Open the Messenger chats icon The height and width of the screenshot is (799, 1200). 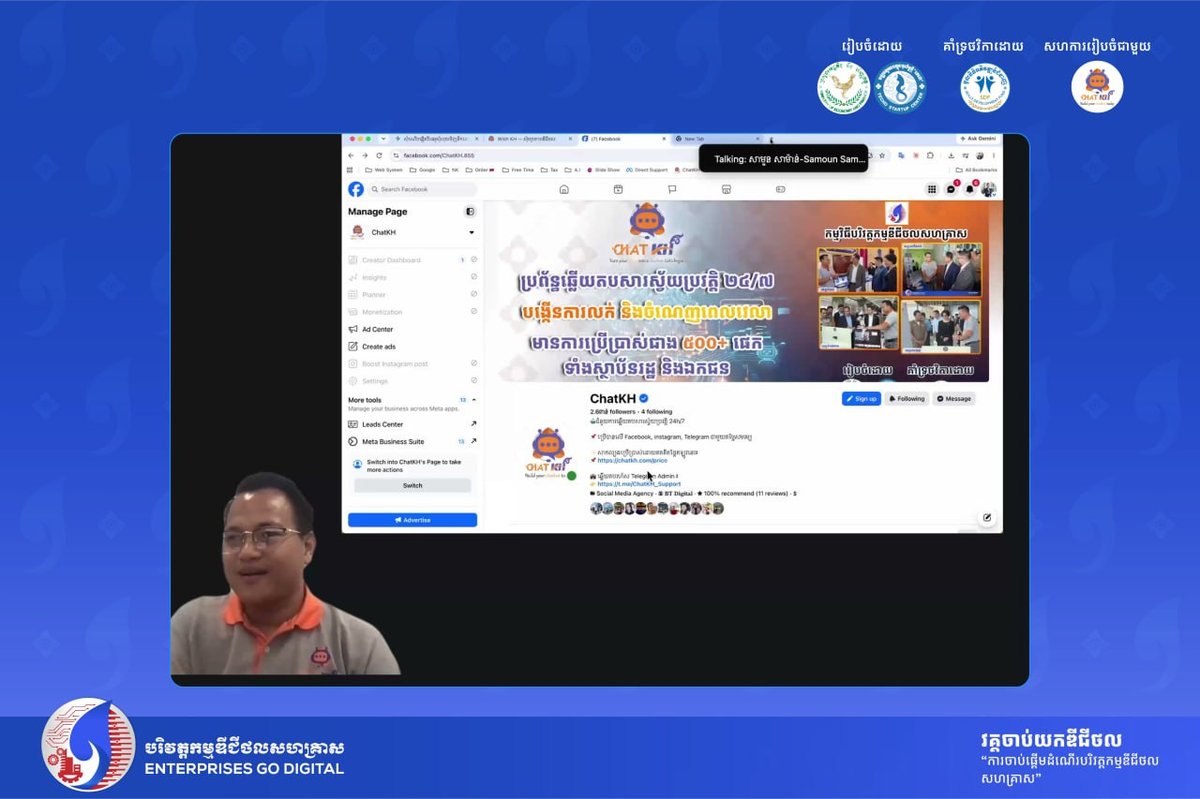pyautogui.click(x=951, y=189)
